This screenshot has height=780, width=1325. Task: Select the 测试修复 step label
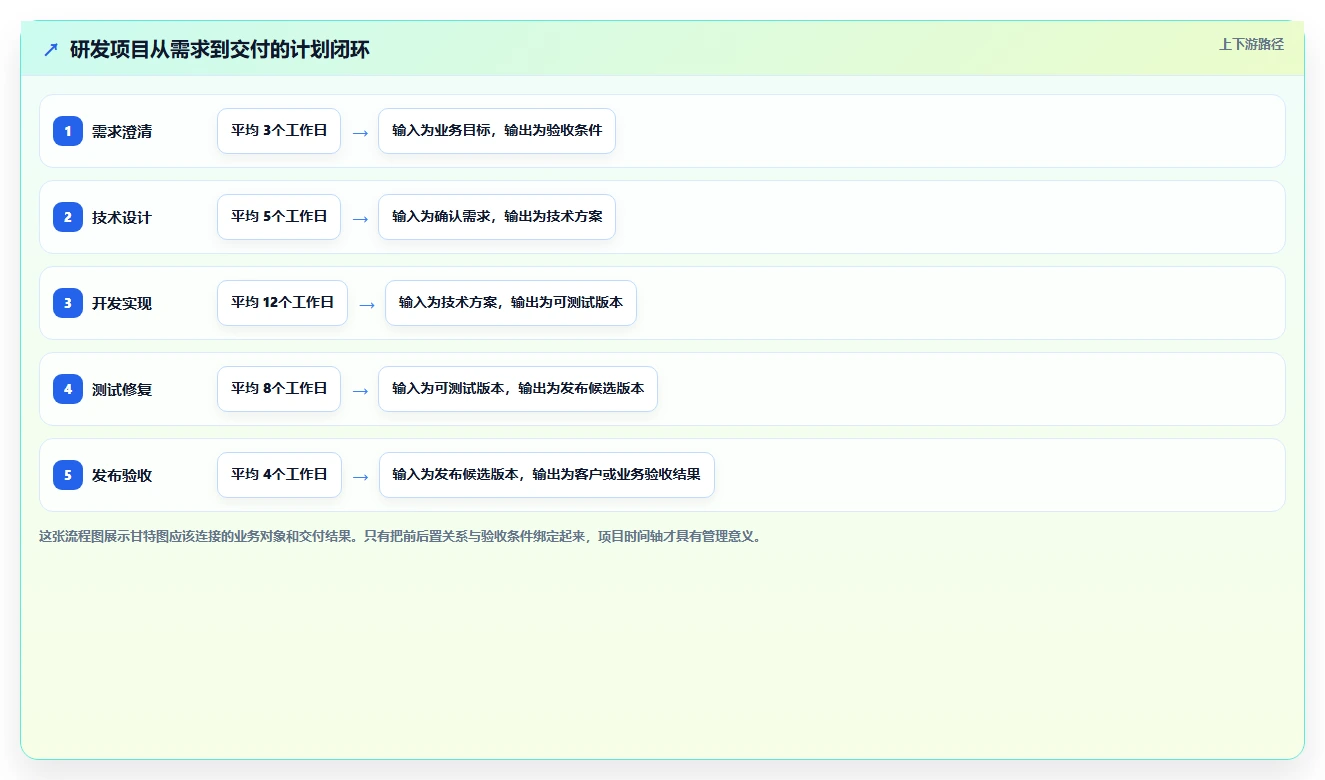[x=122, y=389]
